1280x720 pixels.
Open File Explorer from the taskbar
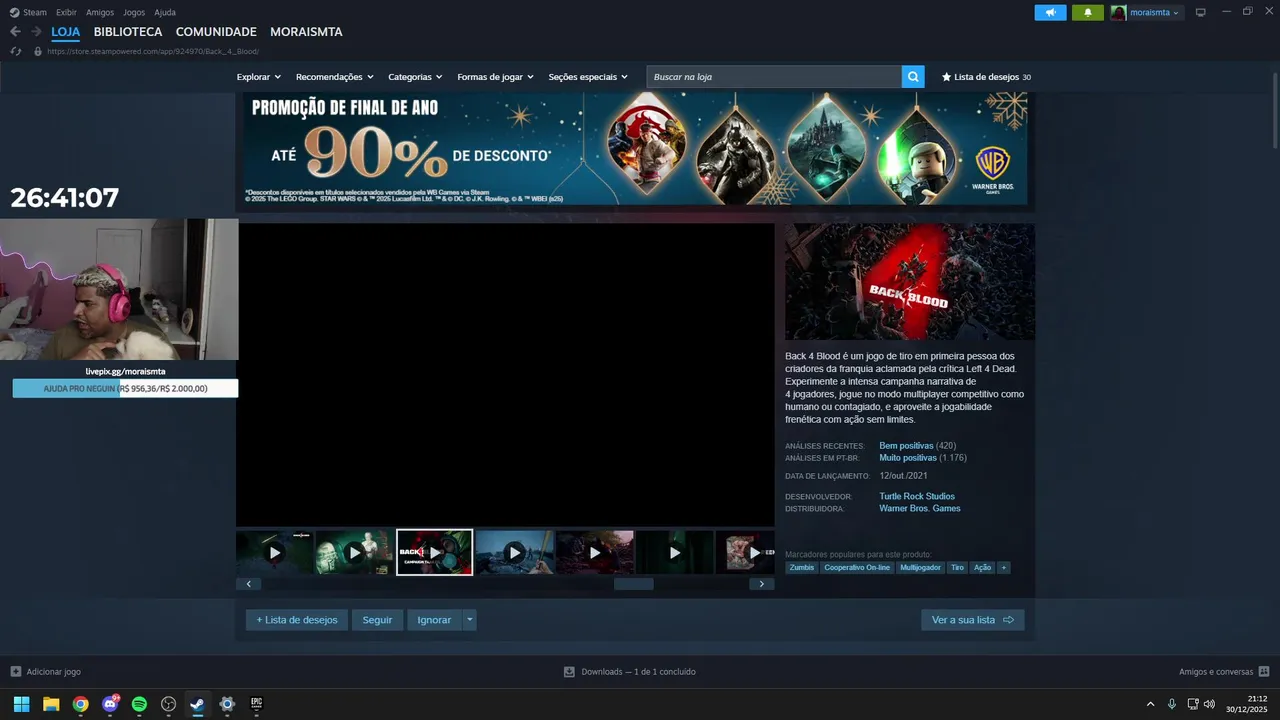[x=51, y=704]
